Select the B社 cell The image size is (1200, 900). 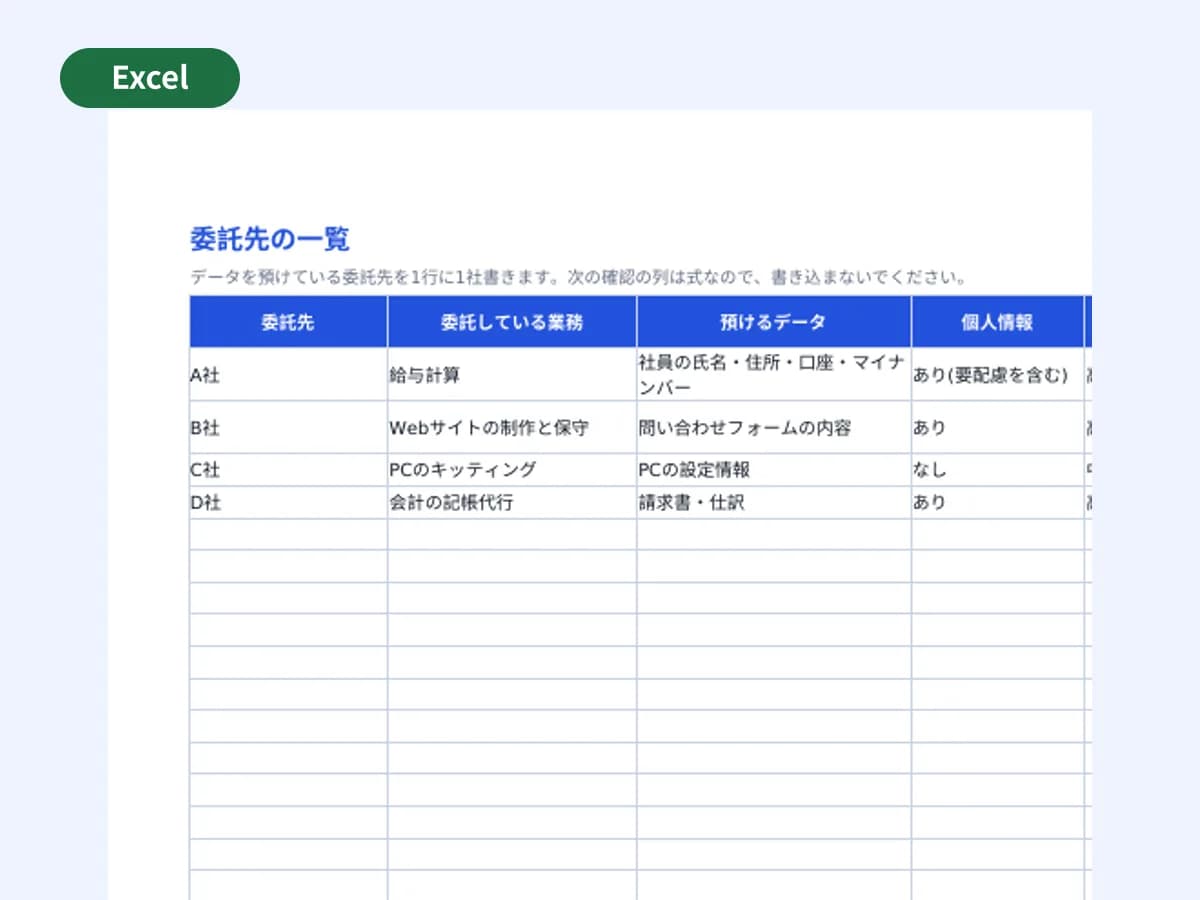click(x=288, y=428)
